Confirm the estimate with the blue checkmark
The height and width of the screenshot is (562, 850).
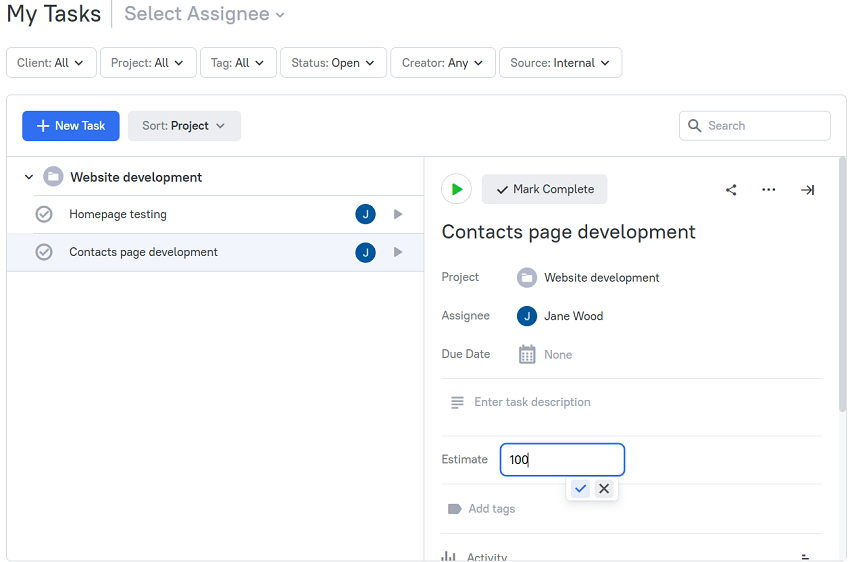coord(580,488)
